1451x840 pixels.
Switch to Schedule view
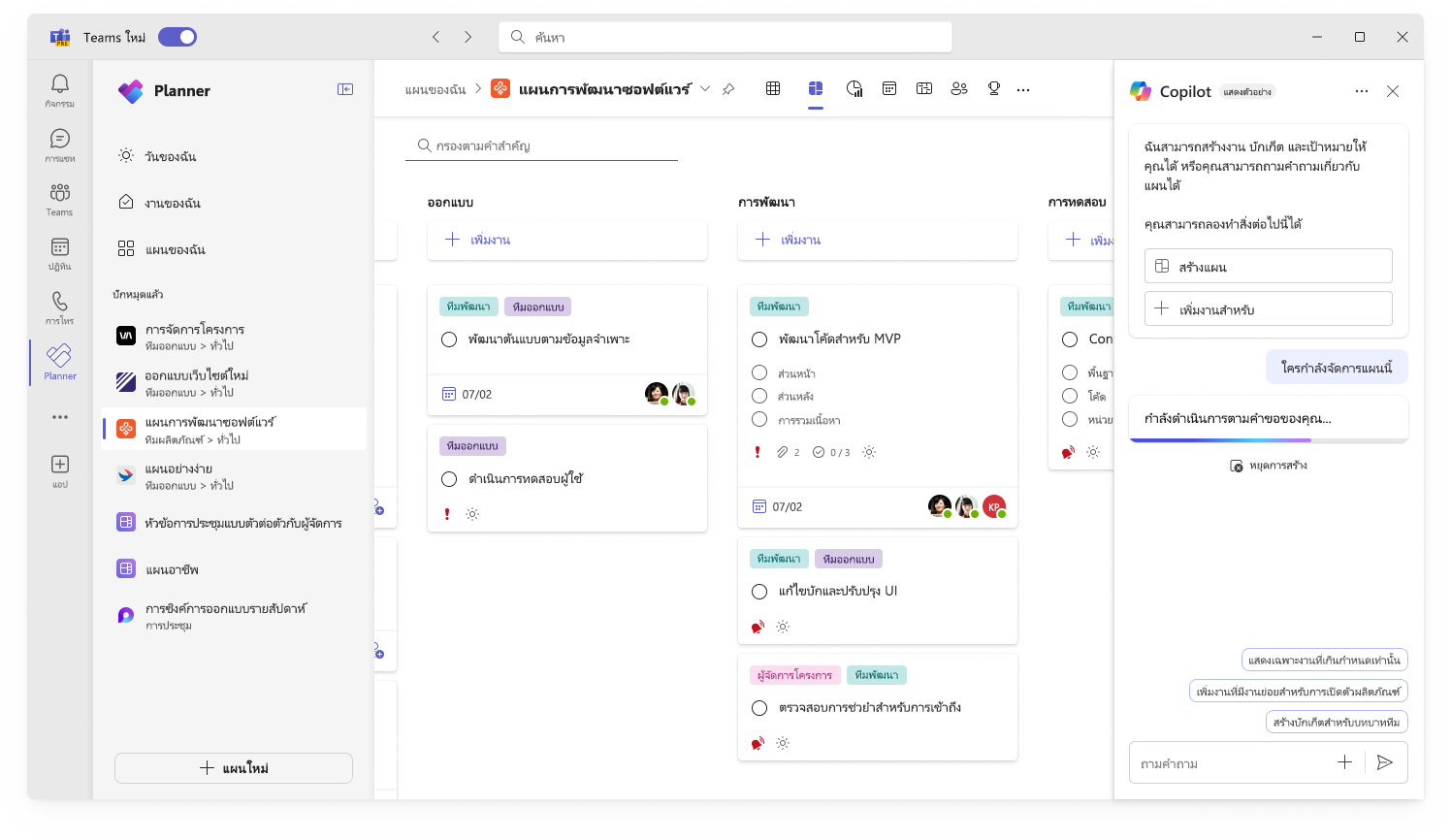889,88
